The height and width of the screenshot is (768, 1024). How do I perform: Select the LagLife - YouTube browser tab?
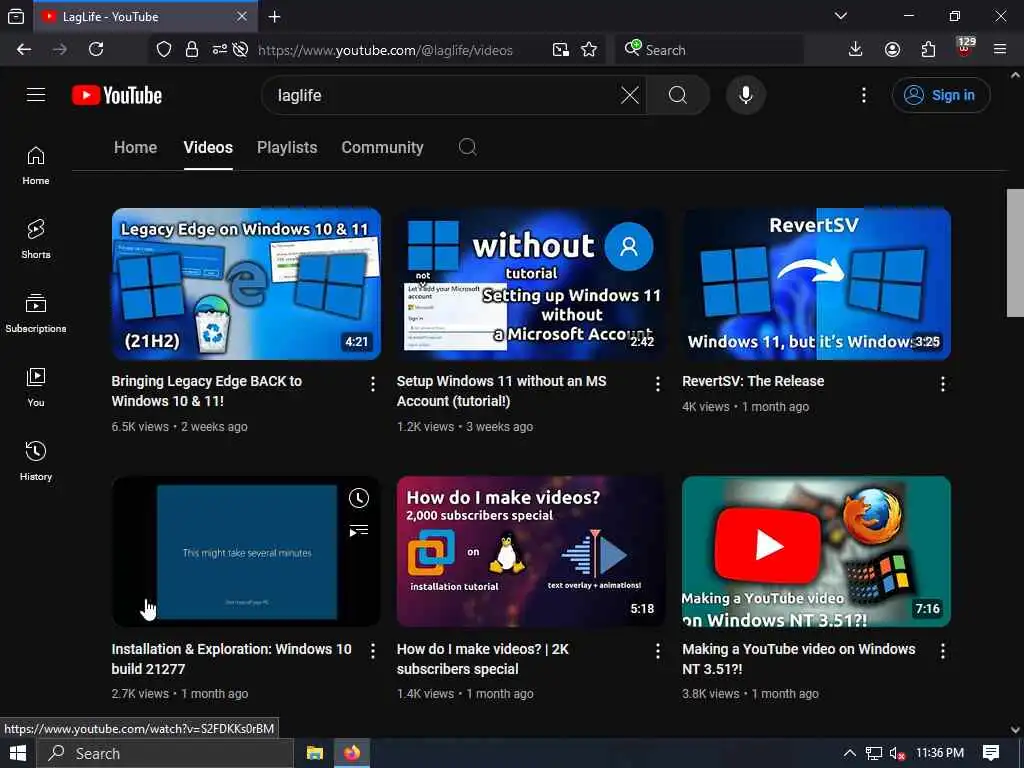(x=144, y=17)
